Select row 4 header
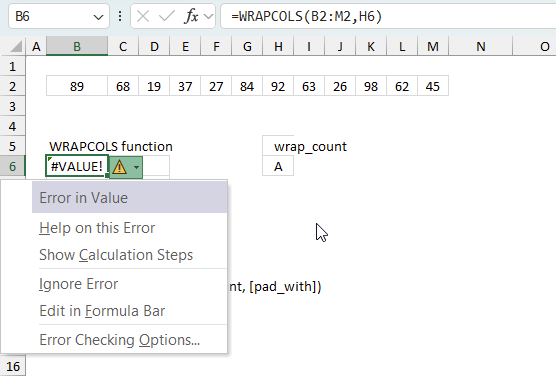Viewport: 556px width, 376px height. click(13, 126)
